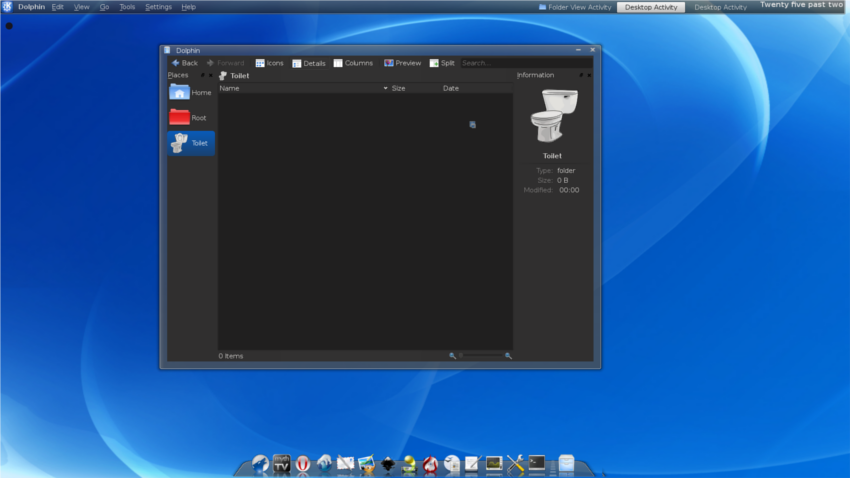Open the Edit menu

coord(57,7)
